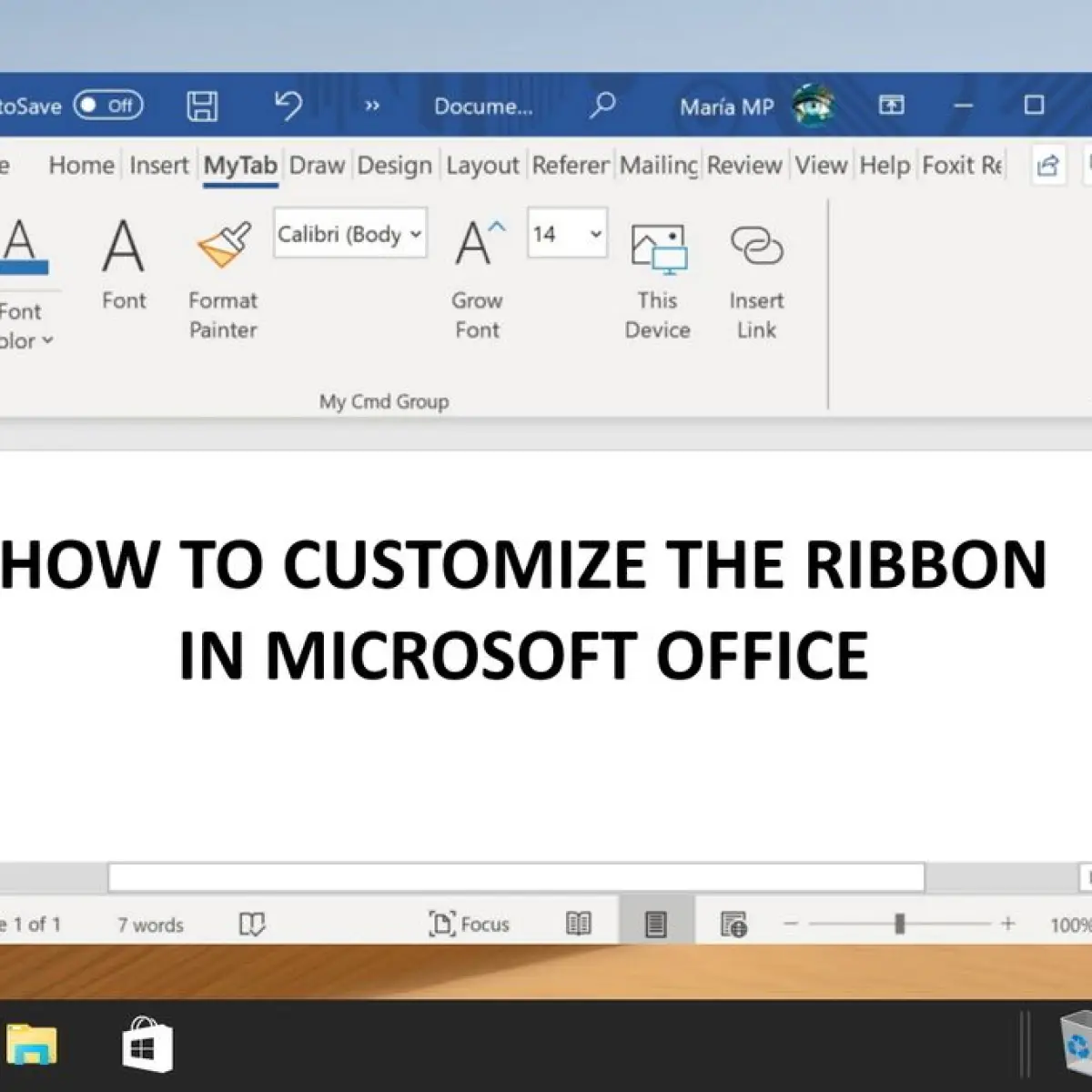Open the Draw tab

317,165
